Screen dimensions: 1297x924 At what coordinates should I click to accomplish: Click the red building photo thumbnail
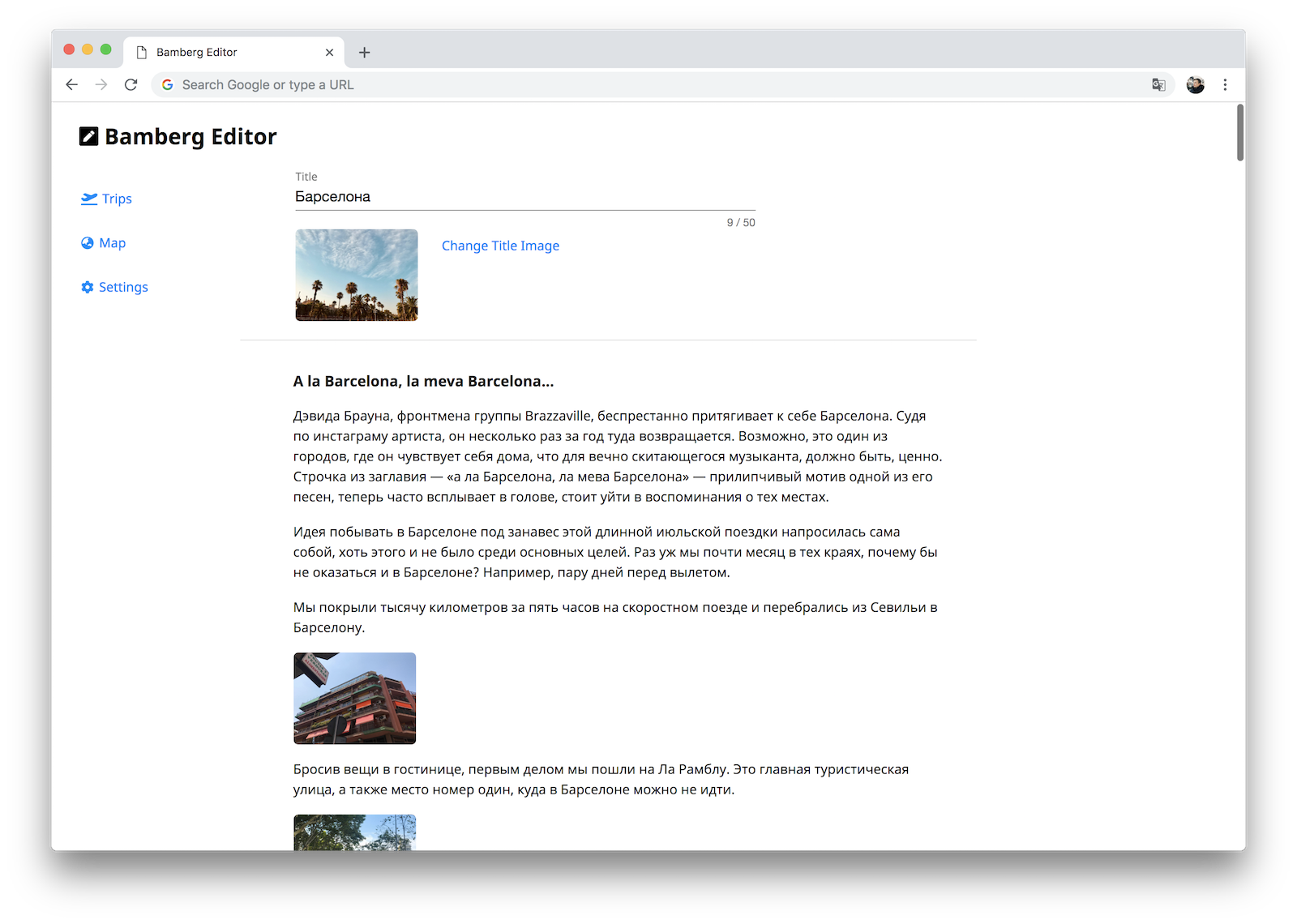pyautogui.click(x=354, y=698)
